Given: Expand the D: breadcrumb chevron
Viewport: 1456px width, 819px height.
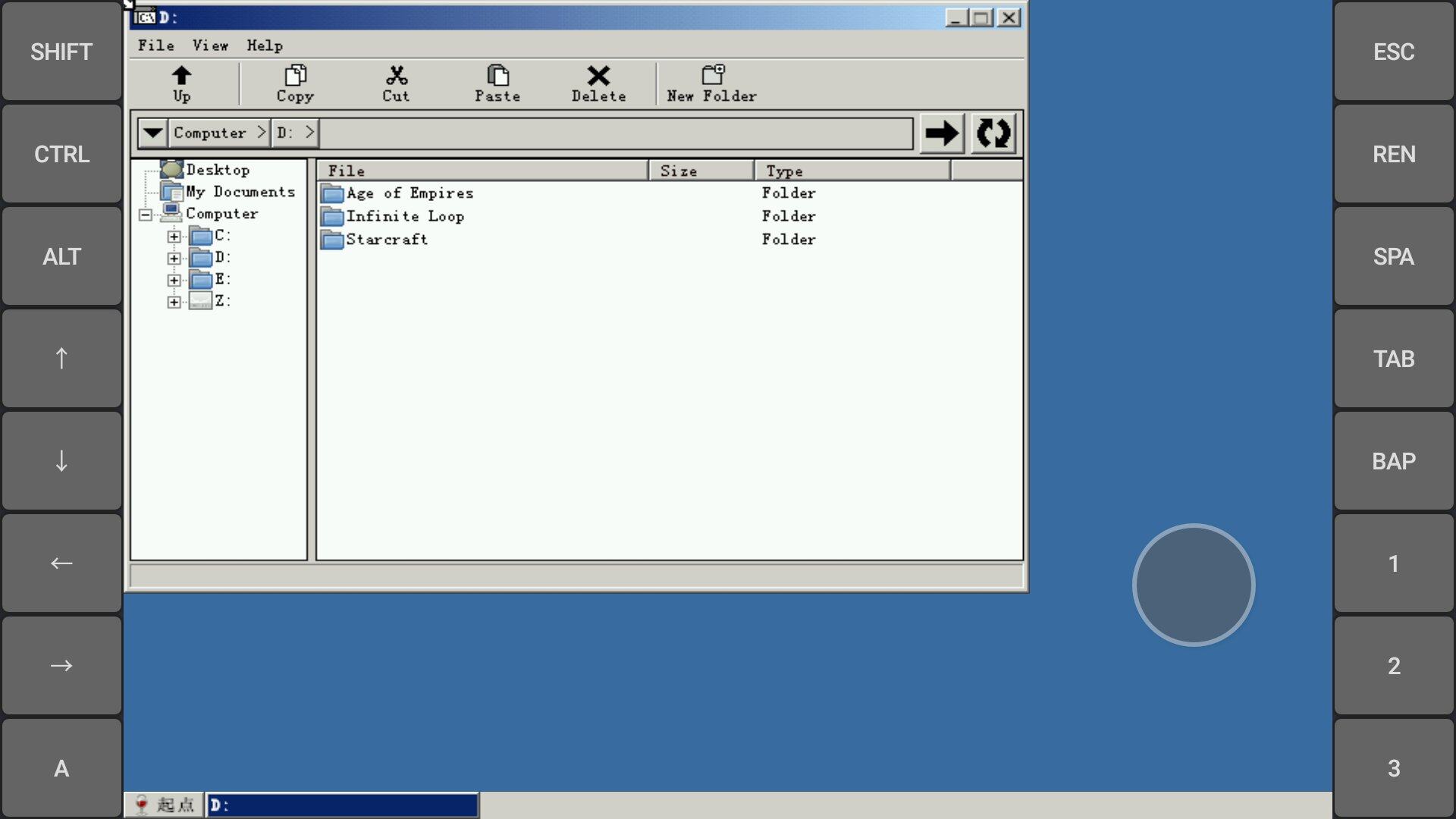Looking at the screenshot, I should point(309,133).
